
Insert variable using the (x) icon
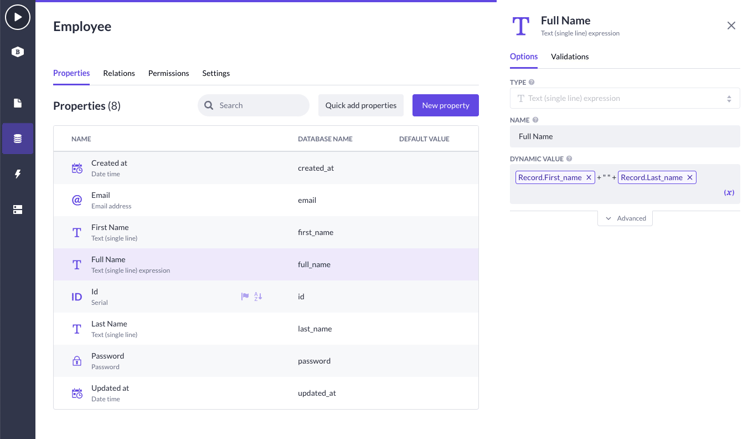click(x=729, y=193)
